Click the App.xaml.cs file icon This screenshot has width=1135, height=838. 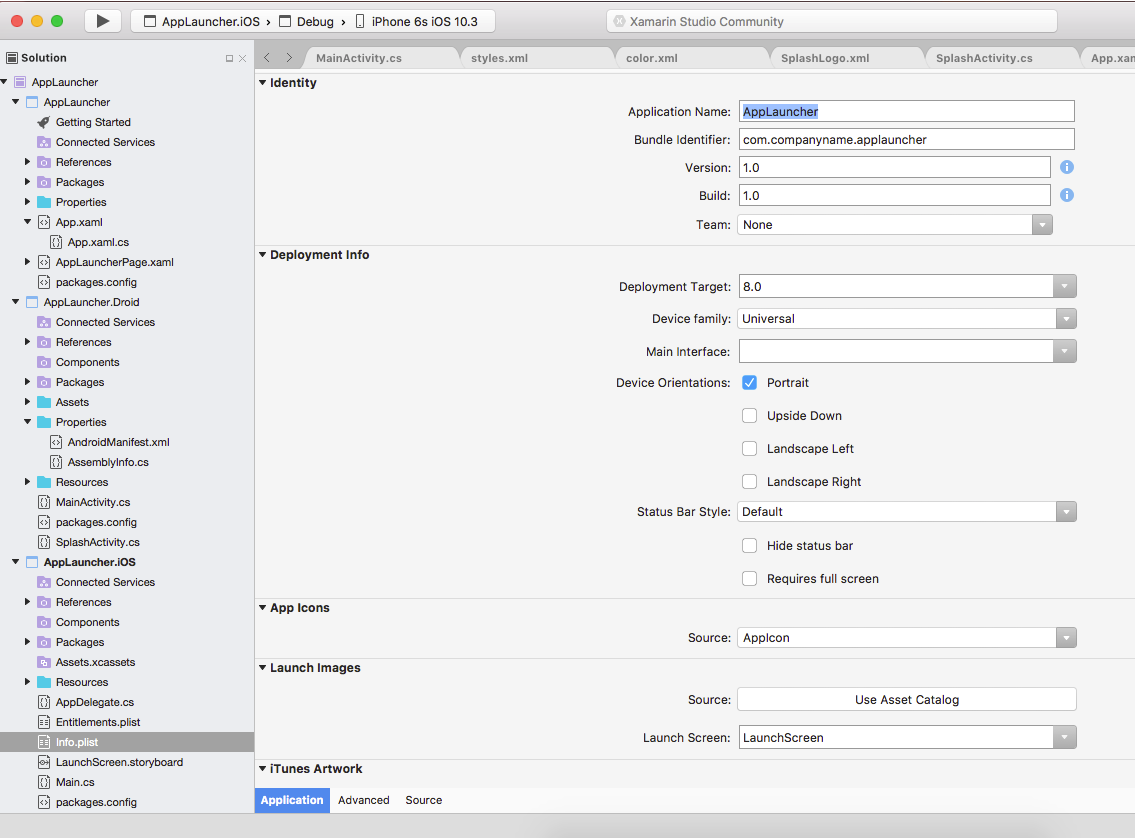pos(56,242)
